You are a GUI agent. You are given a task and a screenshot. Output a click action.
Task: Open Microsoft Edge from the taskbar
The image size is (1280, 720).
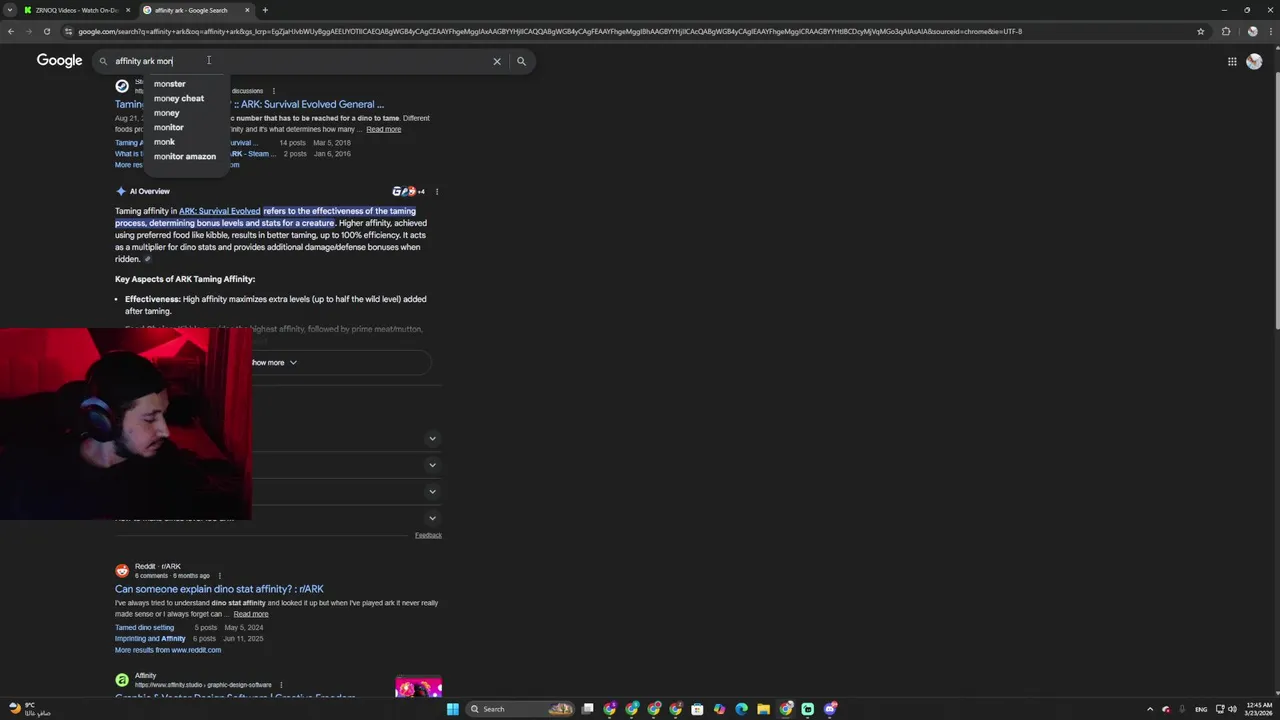[x=741, y=709]
